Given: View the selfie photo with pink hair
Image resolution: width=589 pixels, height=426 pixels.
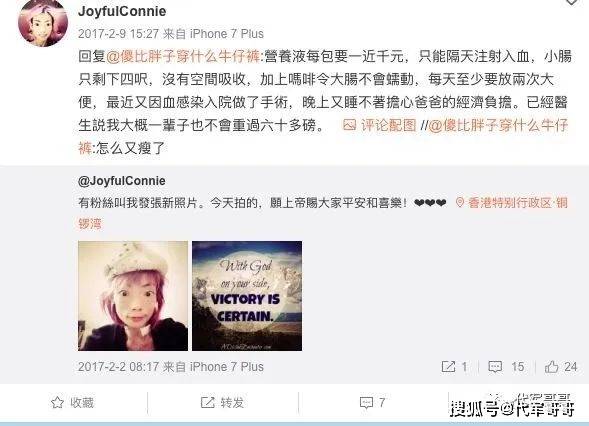Looking at the screenshot, I should (133, 296).
